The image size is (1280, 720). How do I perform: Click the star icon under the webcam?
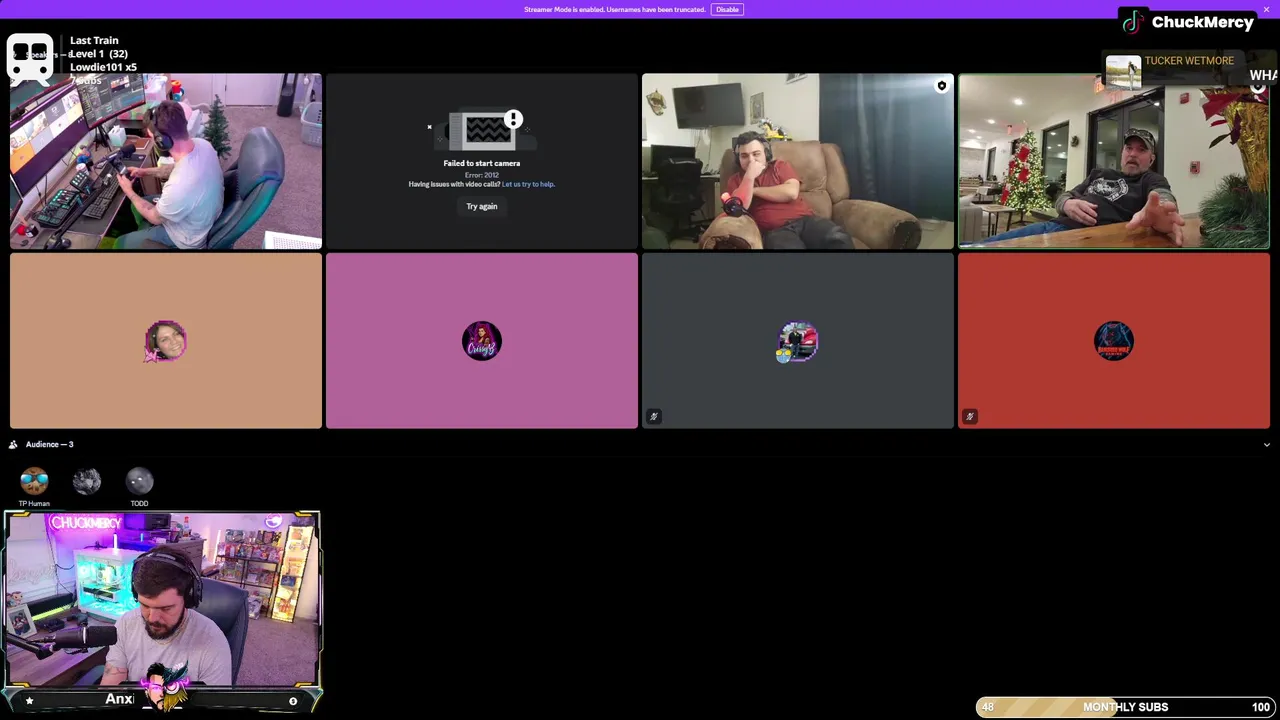(29, 701)
